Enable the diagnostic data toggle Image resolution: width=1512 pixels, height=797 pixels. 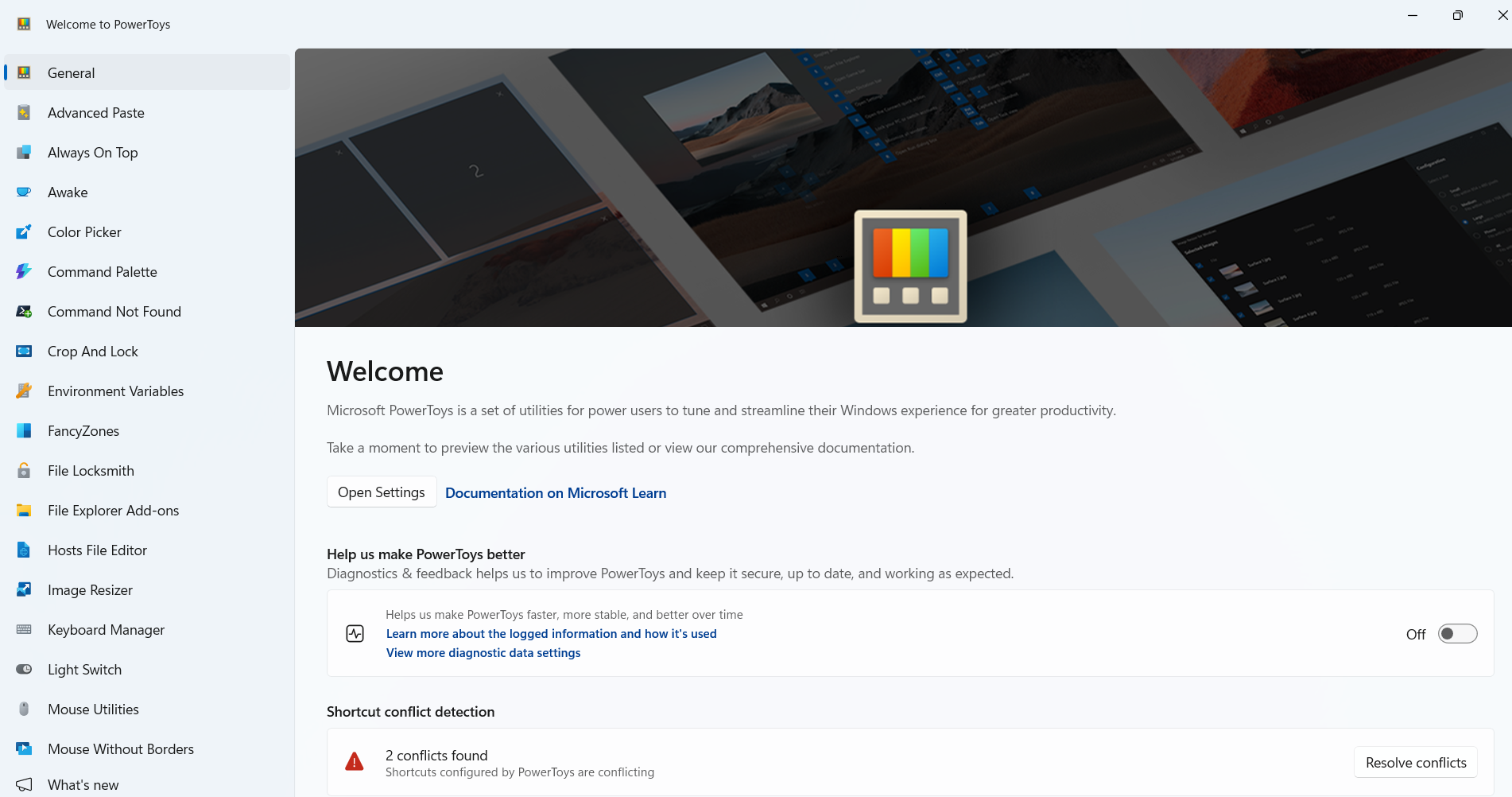pos(1457,633)
